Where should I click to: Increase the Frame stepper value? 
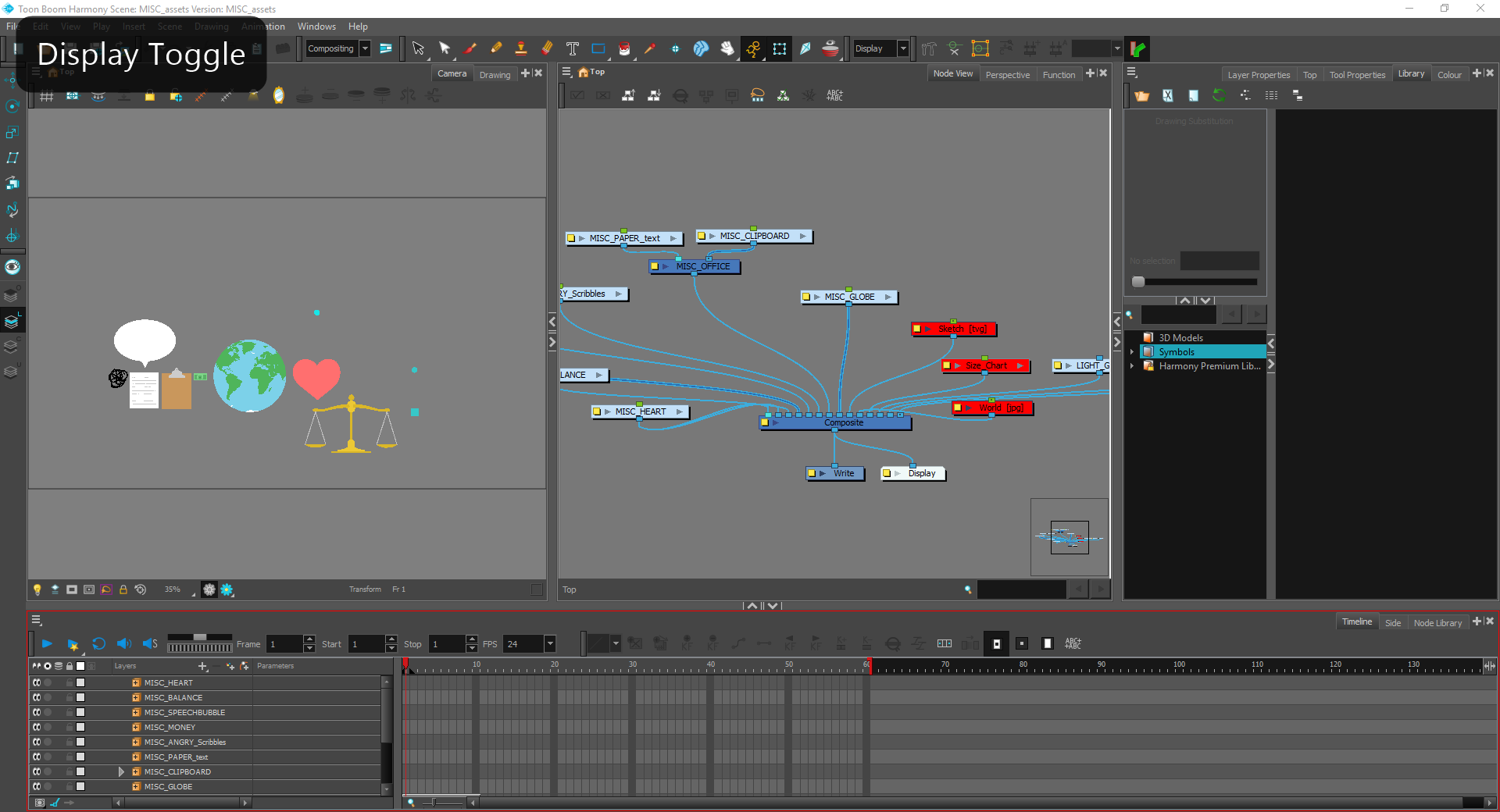309,639
